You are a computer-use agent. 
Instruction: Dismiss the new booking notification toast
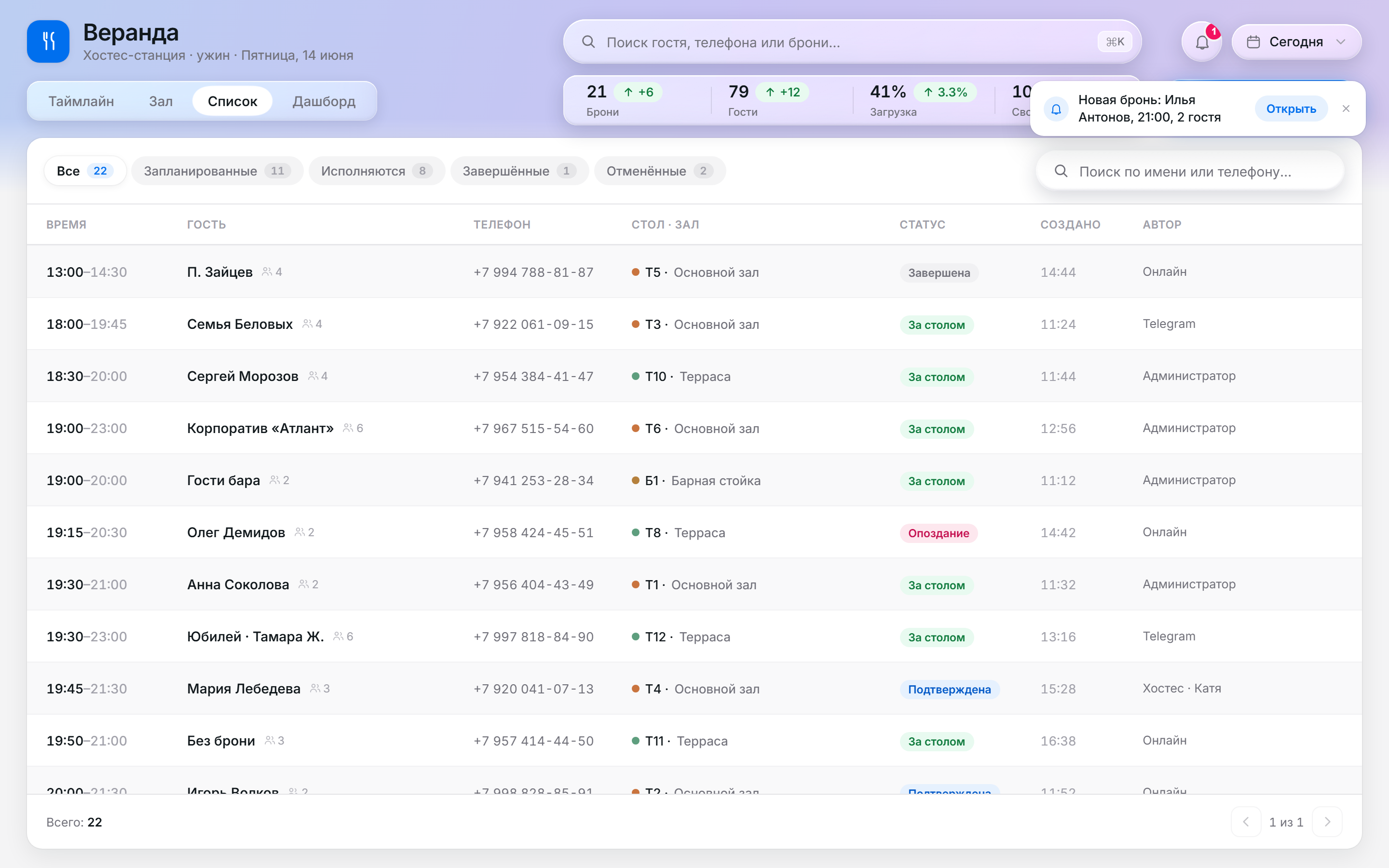pyautogui.click(x=1346, y=108)
